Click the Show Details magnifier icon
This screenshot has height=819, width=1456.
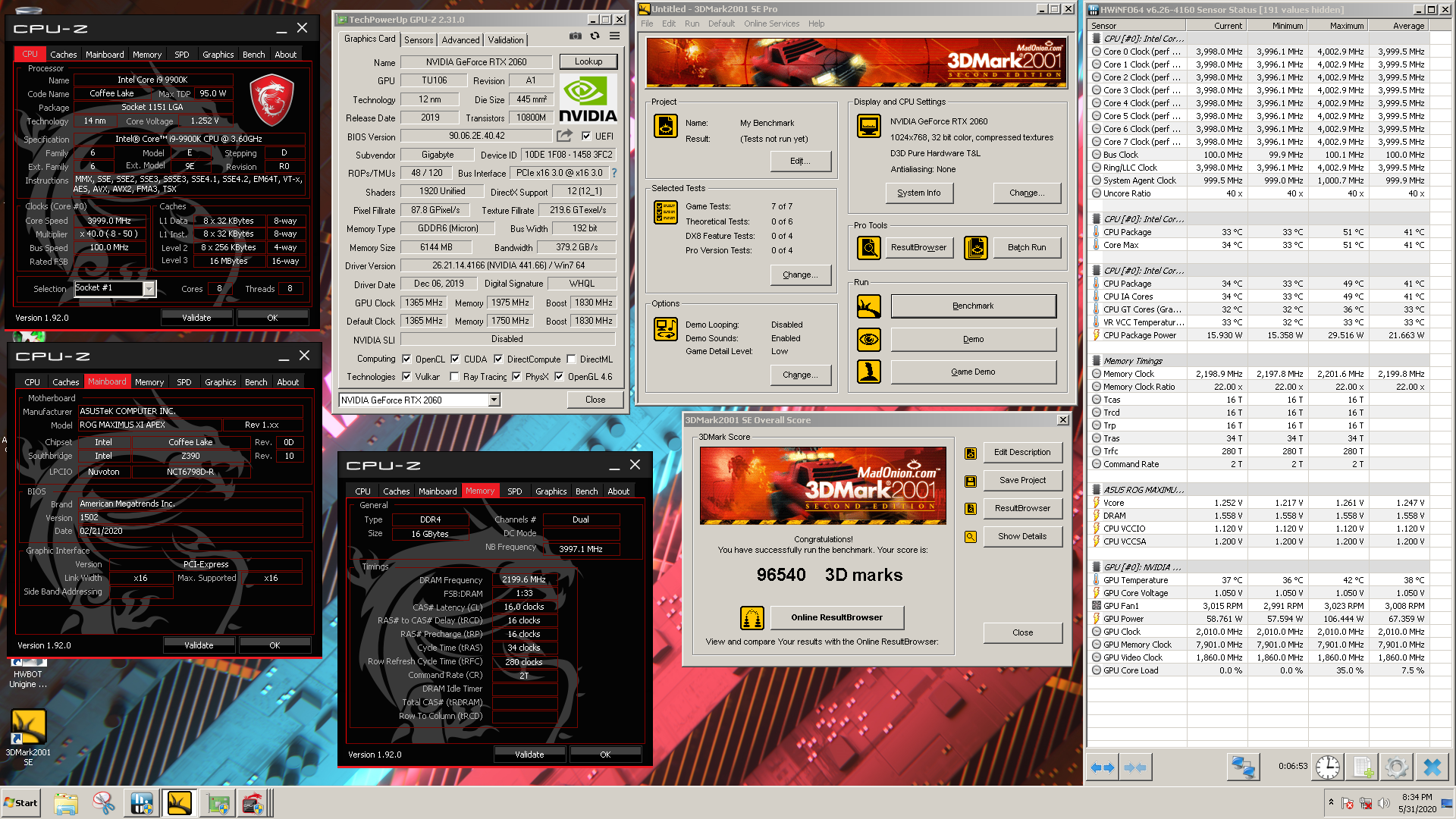[x=970, y=537]
